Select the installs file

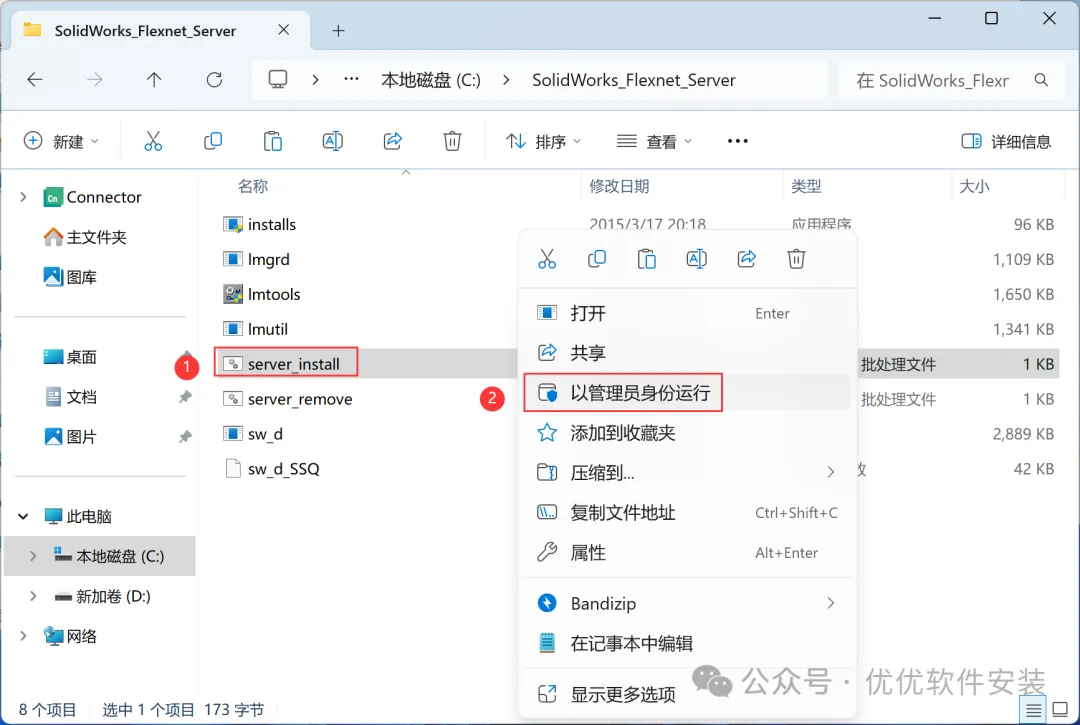pos(271,224)
